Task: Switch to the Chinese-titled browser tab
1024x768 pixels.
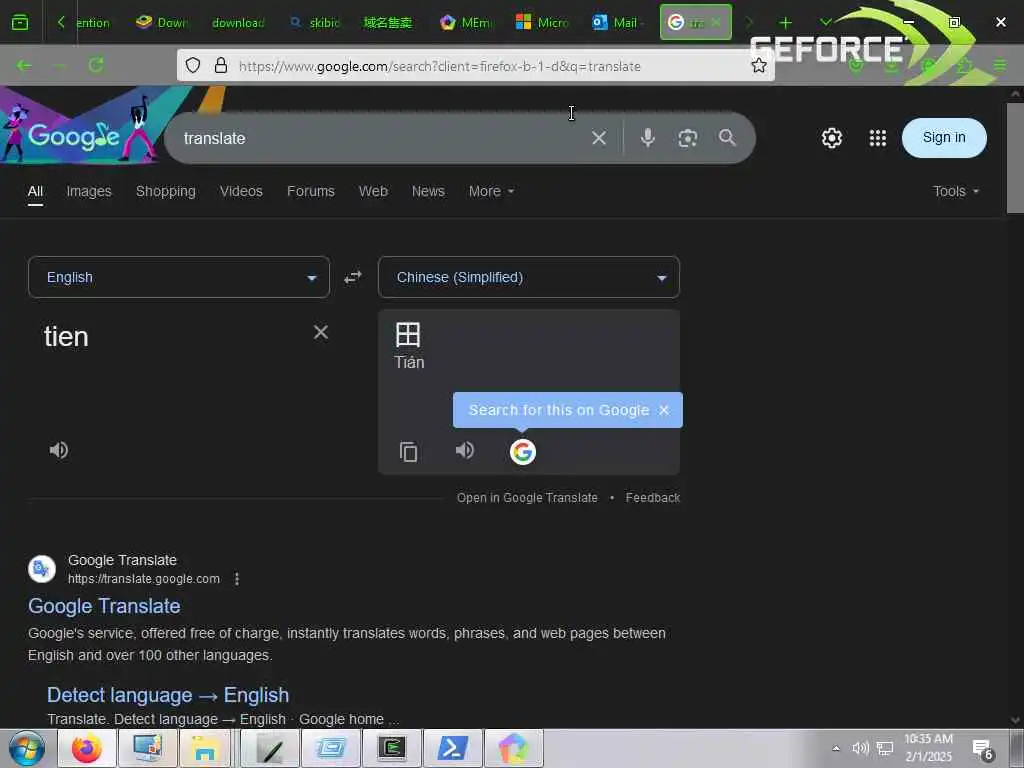Action: coord(388,23)
